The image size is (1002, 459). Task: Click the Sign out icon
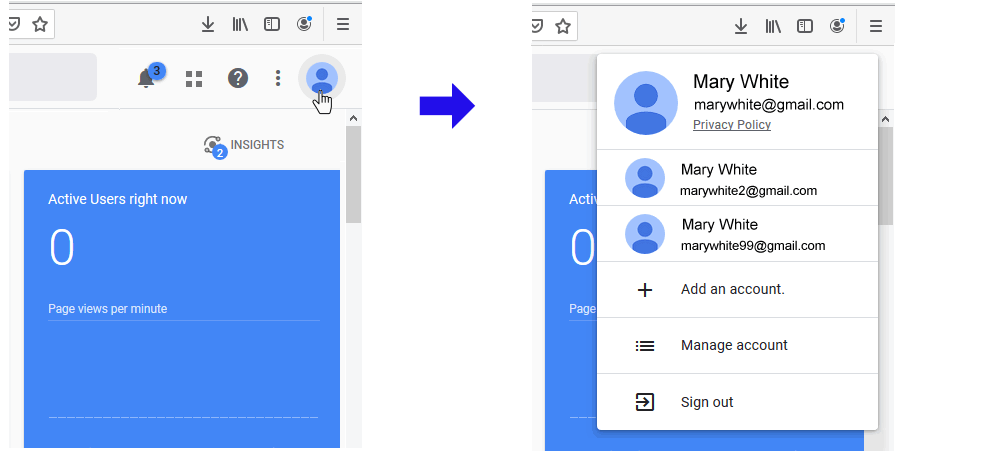pyautogui.click(x=645, y=402)
